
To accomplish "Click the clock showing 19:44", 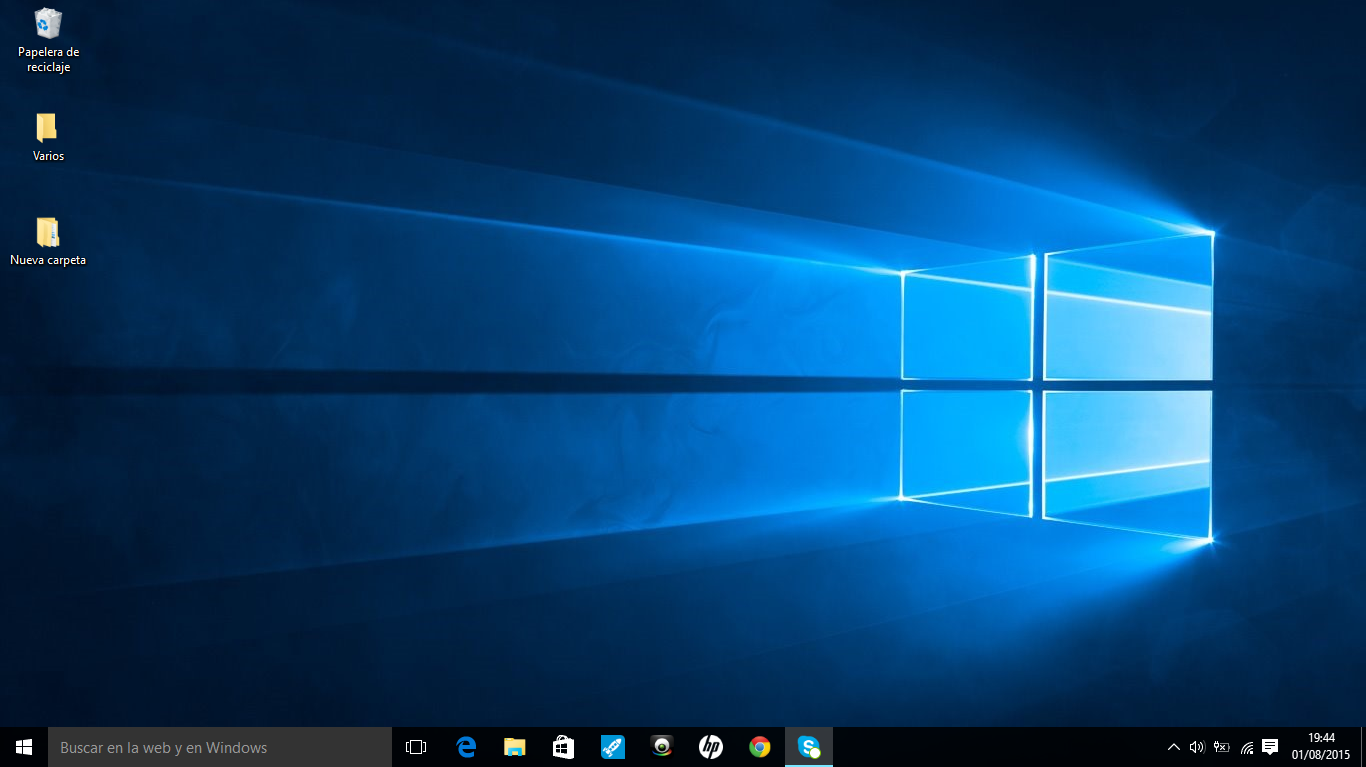I will pos(1321,746).
